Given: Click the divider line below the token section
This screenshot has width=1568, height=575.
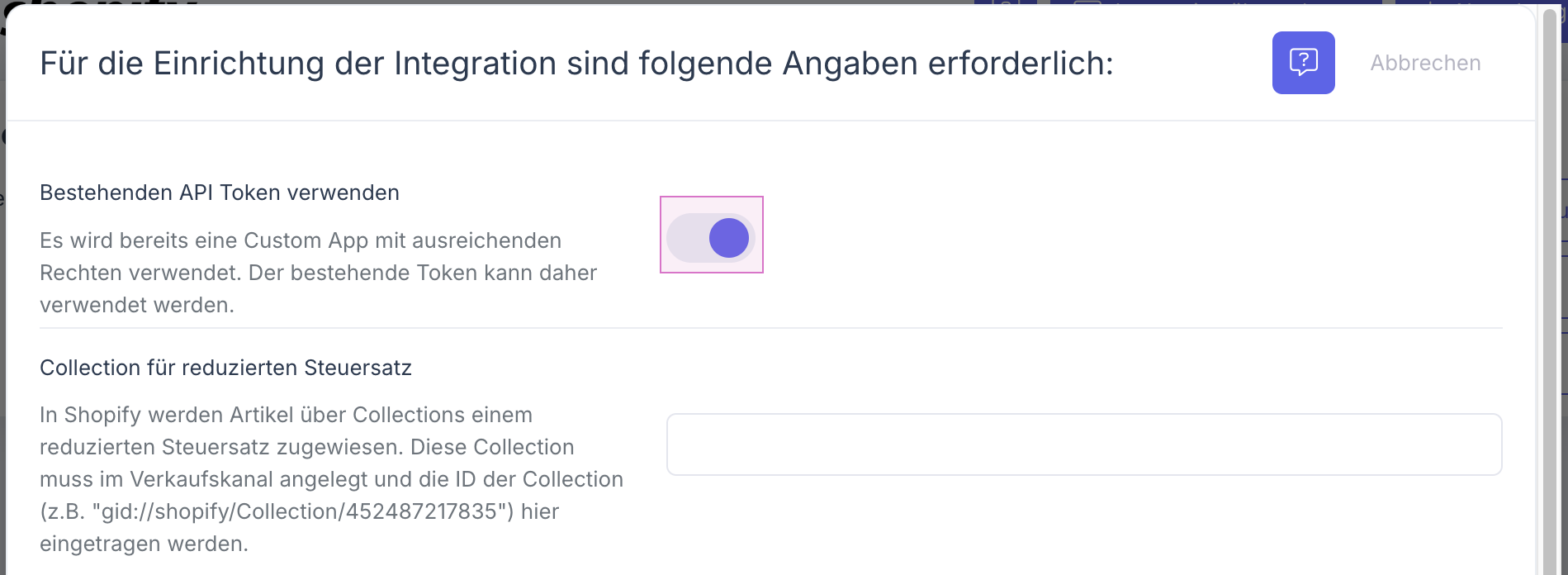Looking at the screenshot, I should 770,328.
